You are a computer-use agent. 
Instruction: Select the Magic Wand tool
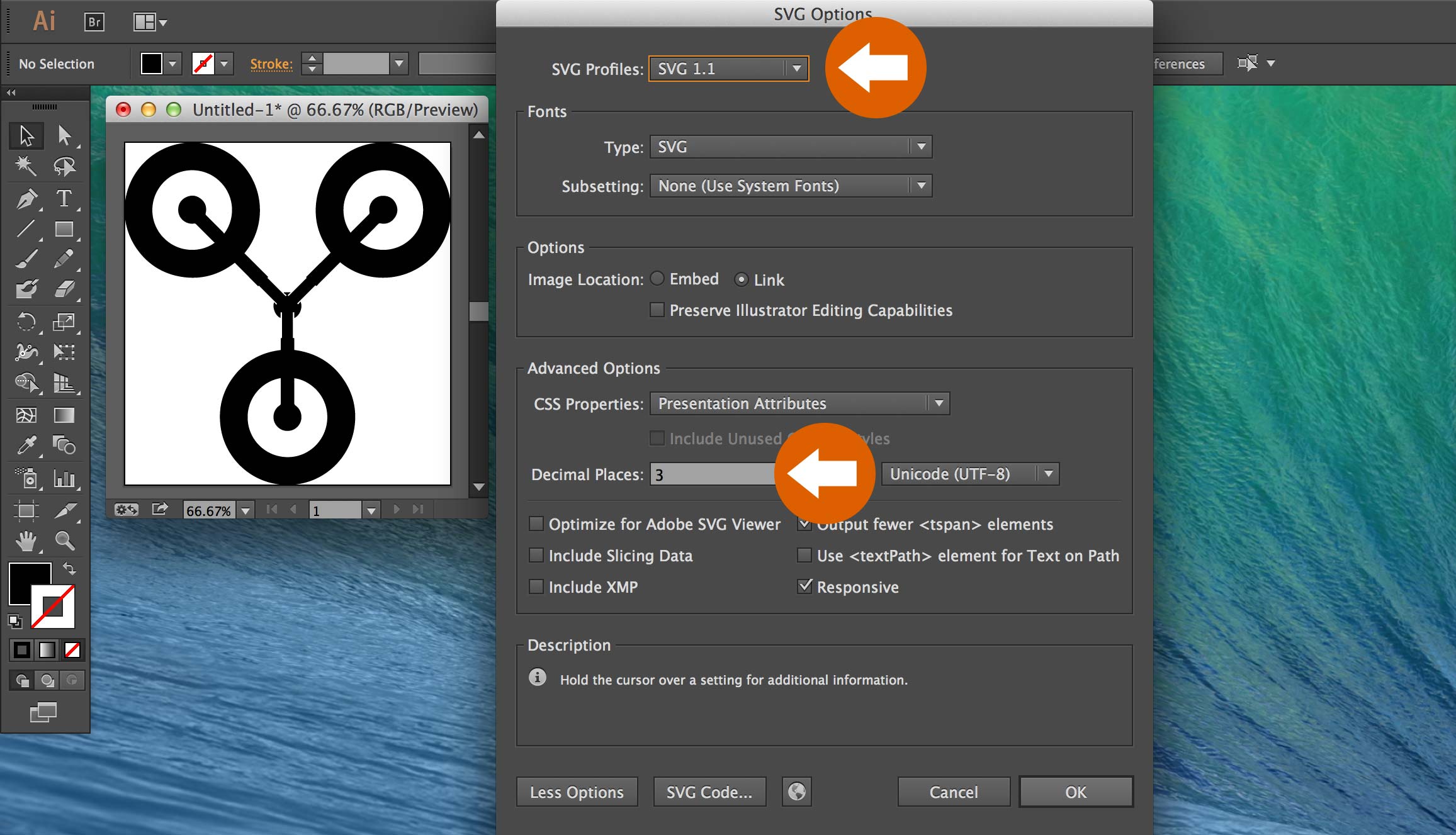pos(26,166)
